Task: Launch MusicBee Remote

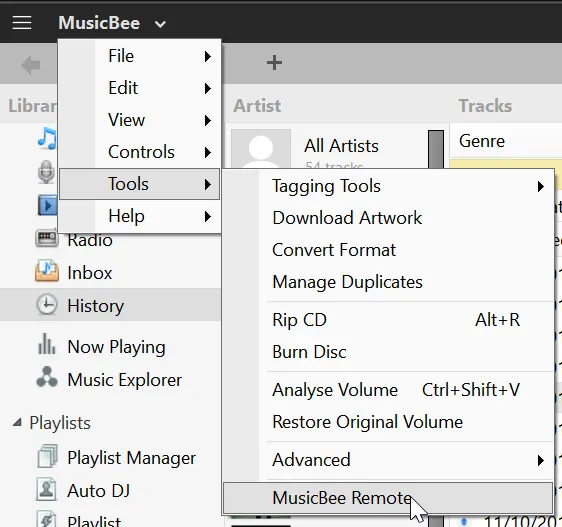Action: [x=388, y=498]
